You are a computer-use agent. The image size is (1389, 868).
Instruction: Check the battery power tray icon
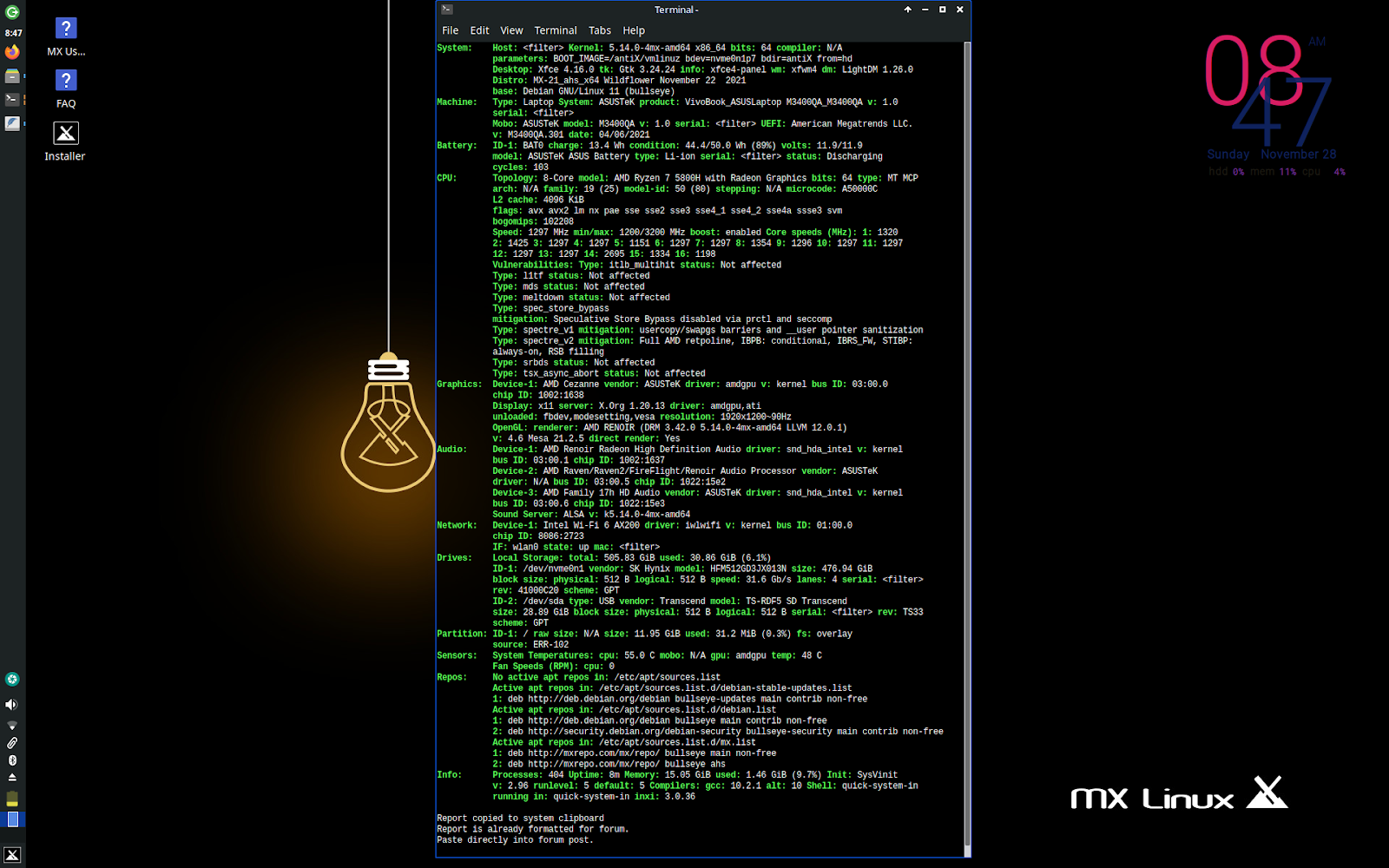[12, 799]
